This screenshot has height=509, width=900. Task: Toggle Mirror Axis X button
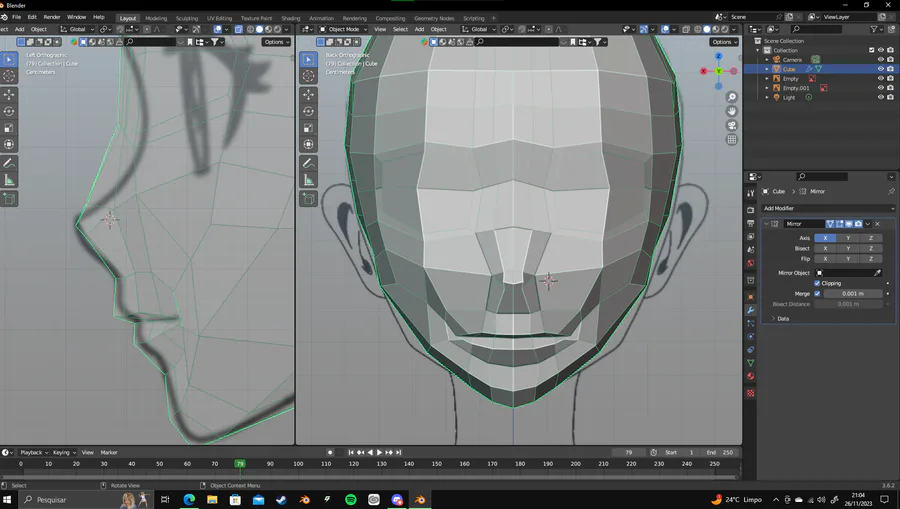point(825,238)
